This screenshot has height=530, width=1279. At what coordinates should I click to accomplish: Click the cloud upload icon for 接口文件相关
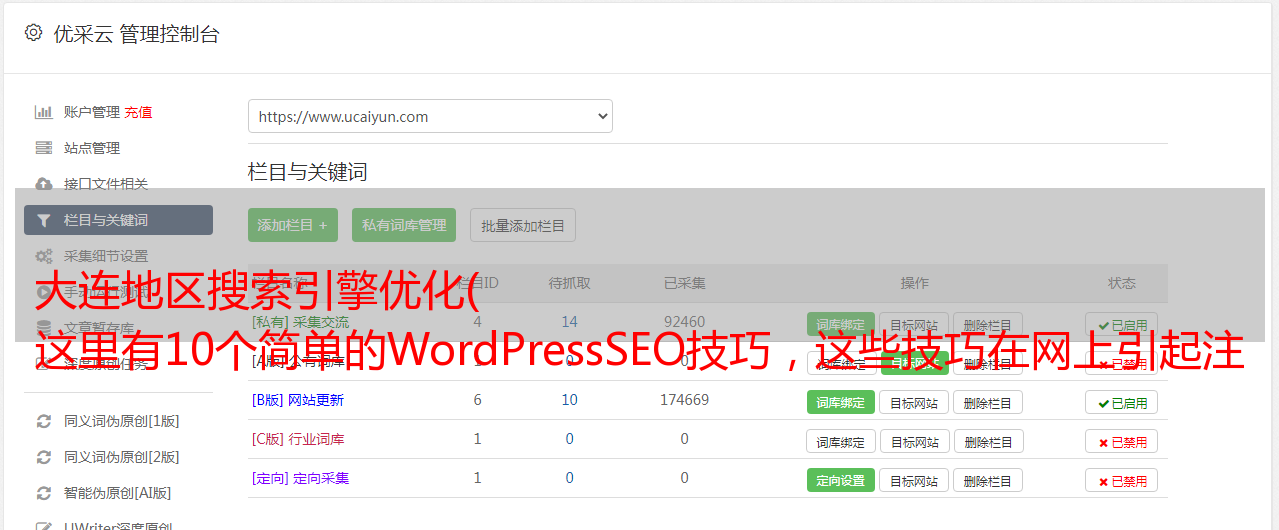pos(43,184)
